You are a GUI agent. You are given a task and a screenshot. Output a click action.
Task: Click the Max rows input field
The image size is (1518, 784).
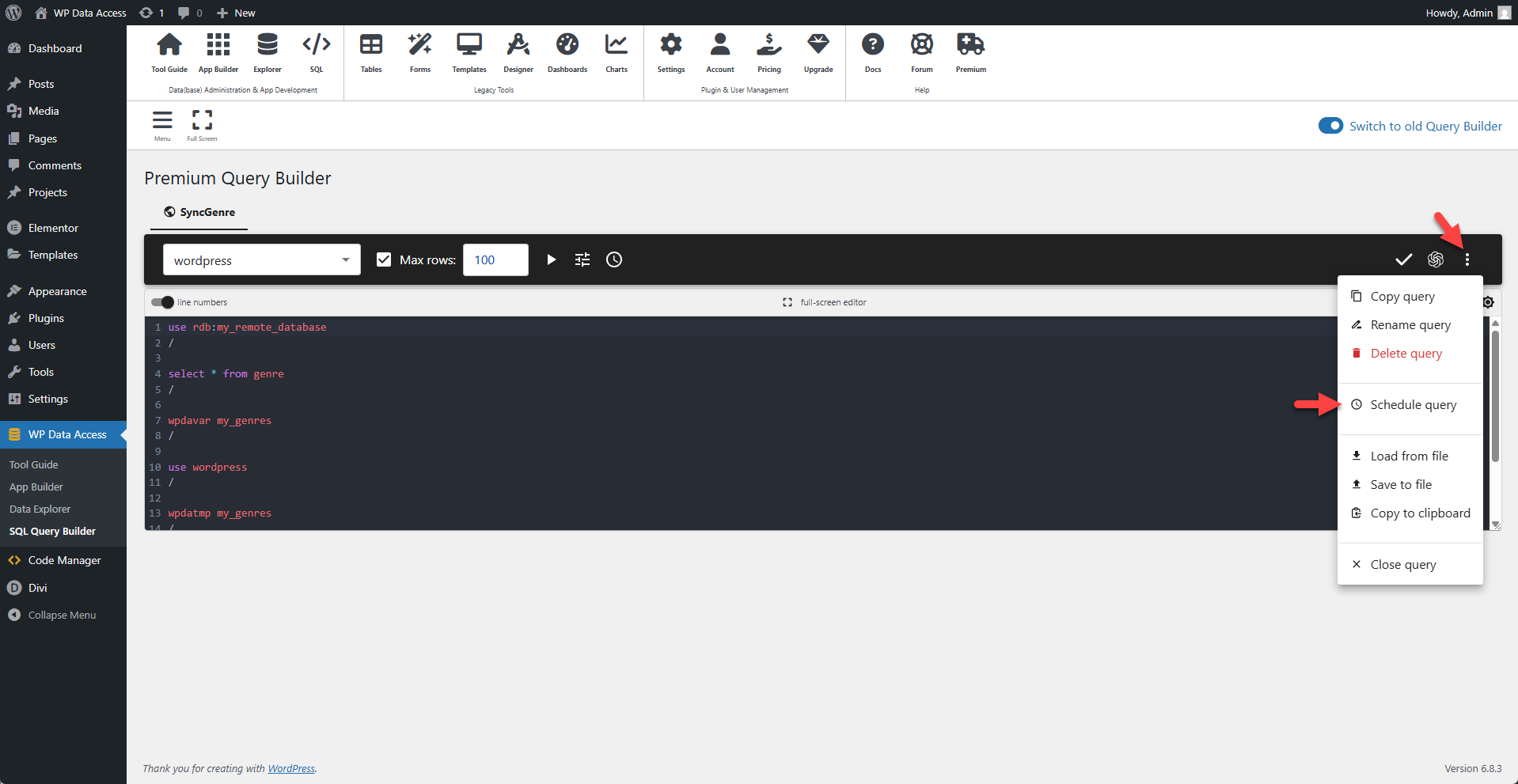(x=495, y=259)
